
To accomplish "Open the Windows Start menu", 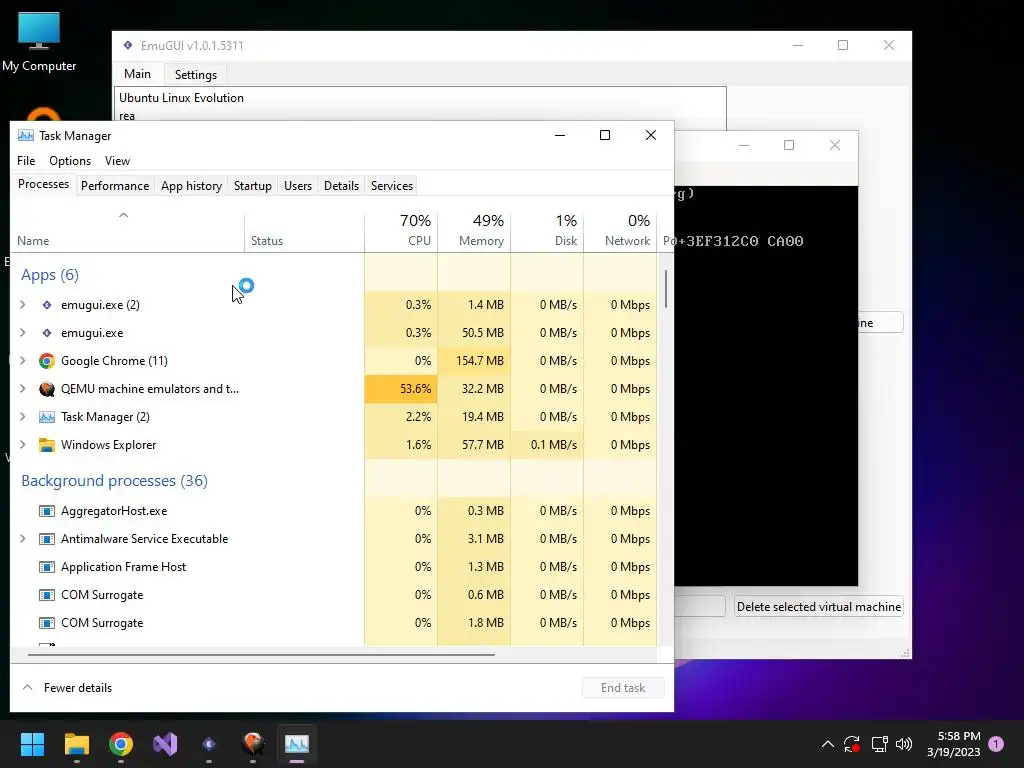I will pos(32,744).
